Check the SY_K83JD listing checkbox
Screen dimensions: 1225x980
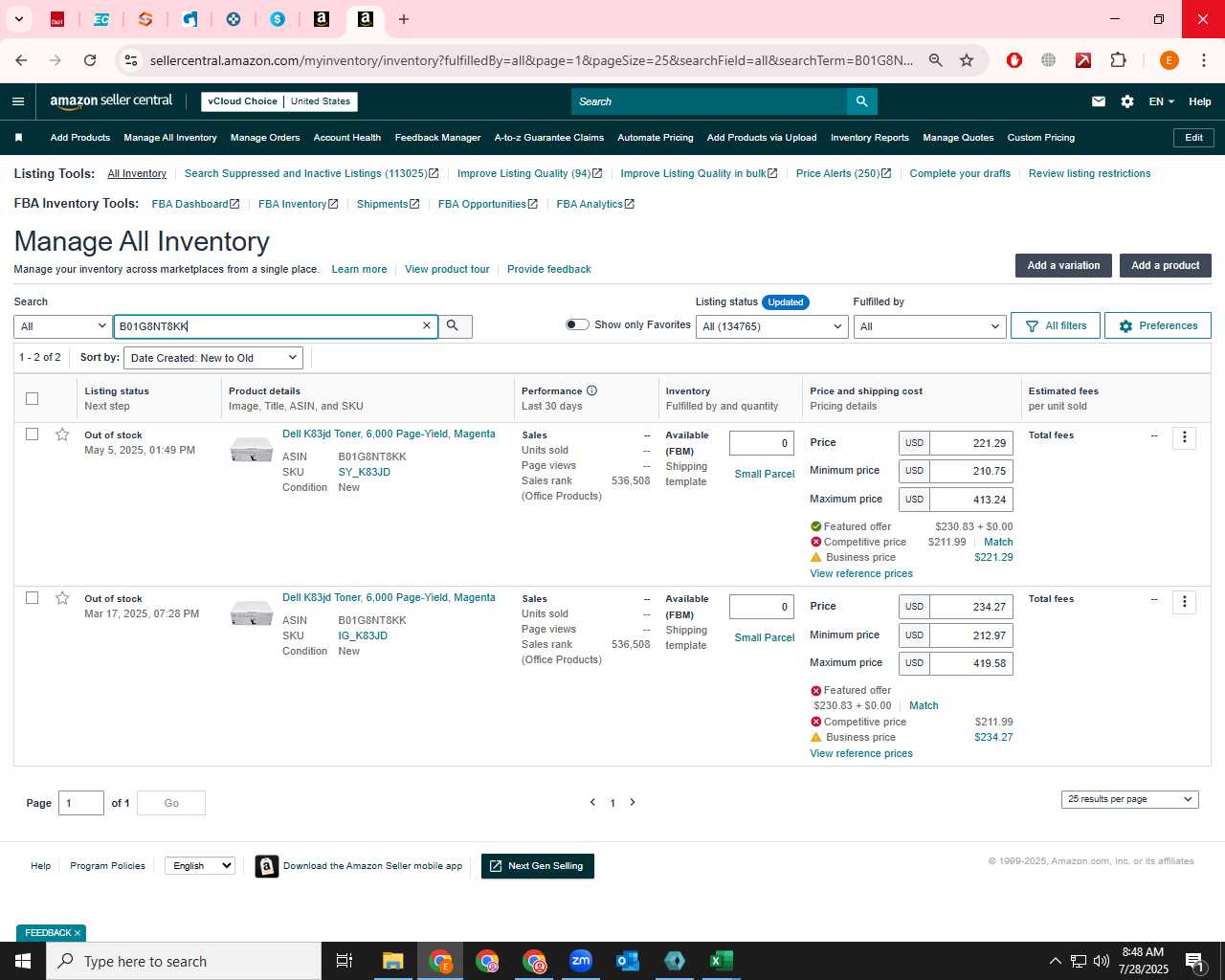coord(32,434)
